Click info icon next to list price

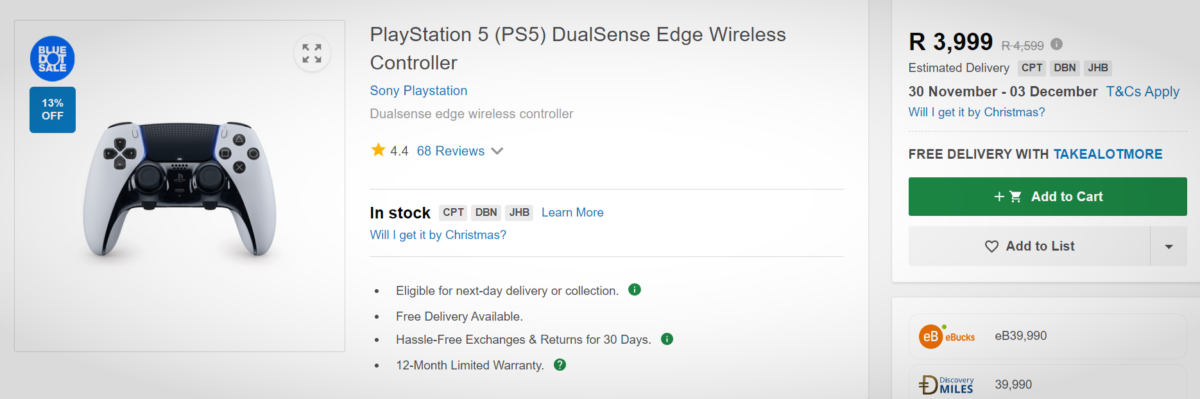1057,44
